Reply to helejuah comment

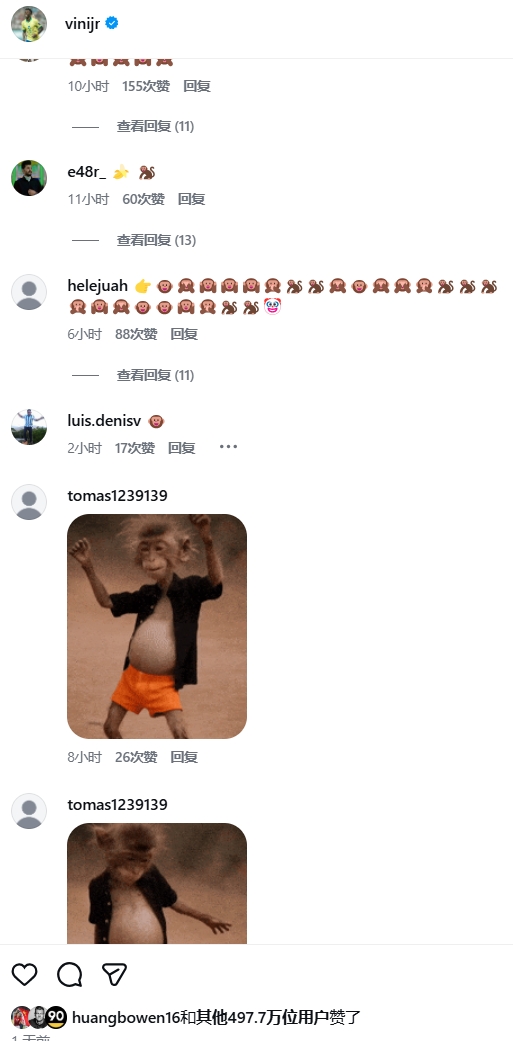184,334
